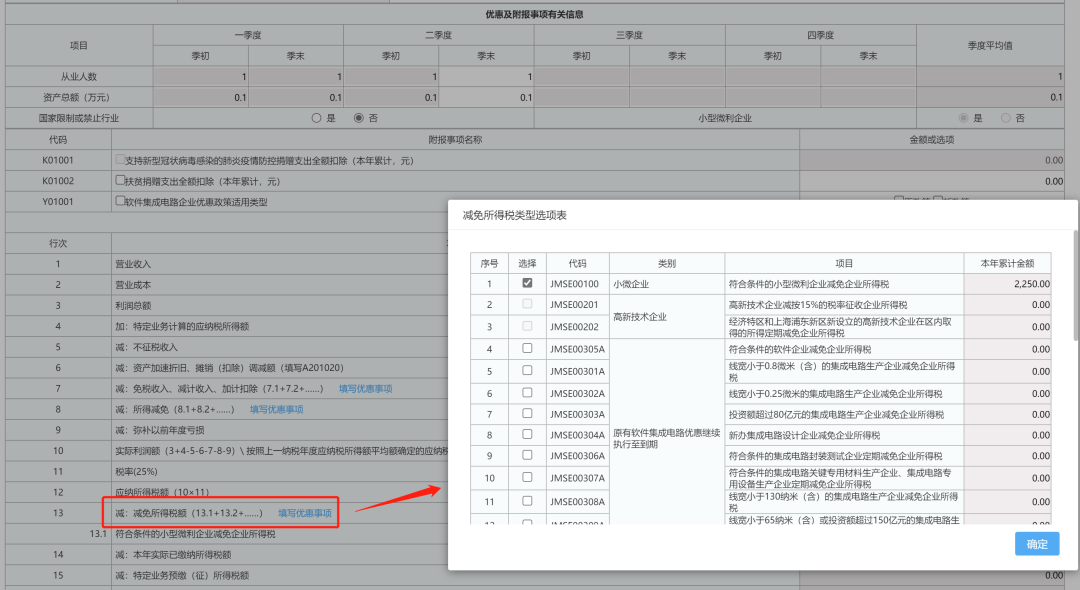Check the K01002 扶贫捐赠 checkbox
The width and height of the screenshot is (1080, 590).
(120, 180)
